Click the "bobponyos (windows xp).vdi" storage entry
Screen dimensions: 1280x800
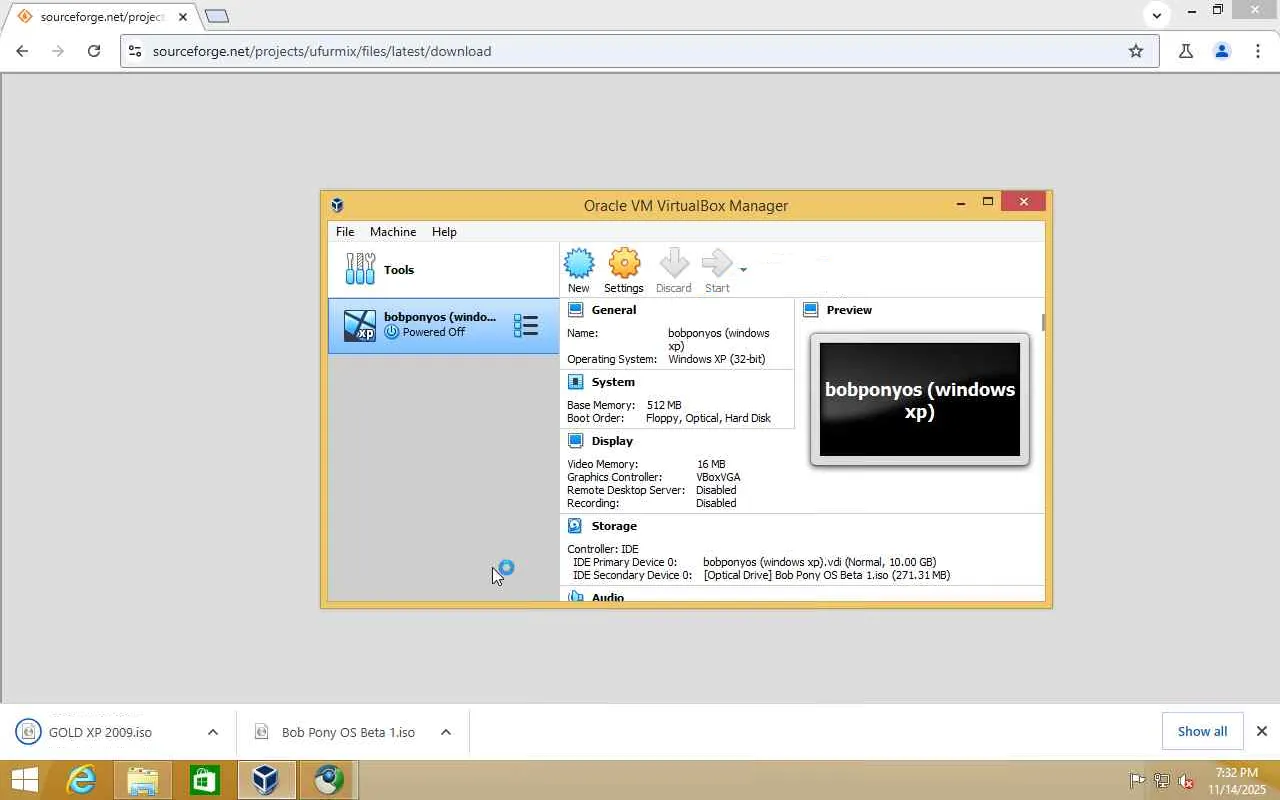pyautogui.click(x=819, y=562)
